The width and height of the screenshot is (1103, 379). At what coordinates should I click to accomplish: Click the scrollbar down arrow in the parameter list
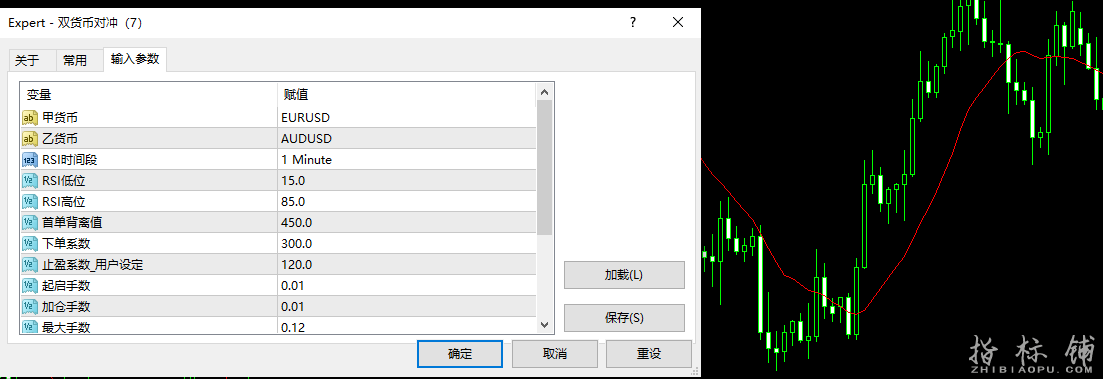(544, 325)
